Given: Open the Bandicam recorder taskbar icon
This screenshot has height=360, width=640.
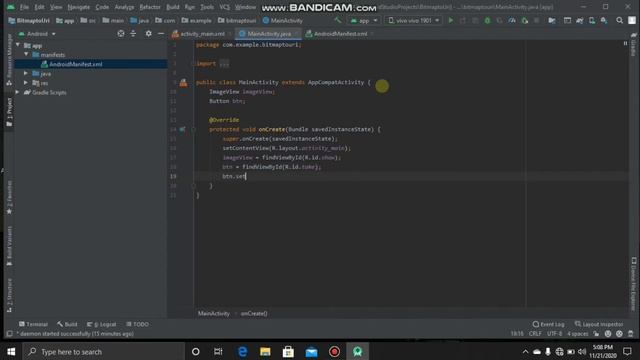Looking at the screenshot, I should coord(334,351).
